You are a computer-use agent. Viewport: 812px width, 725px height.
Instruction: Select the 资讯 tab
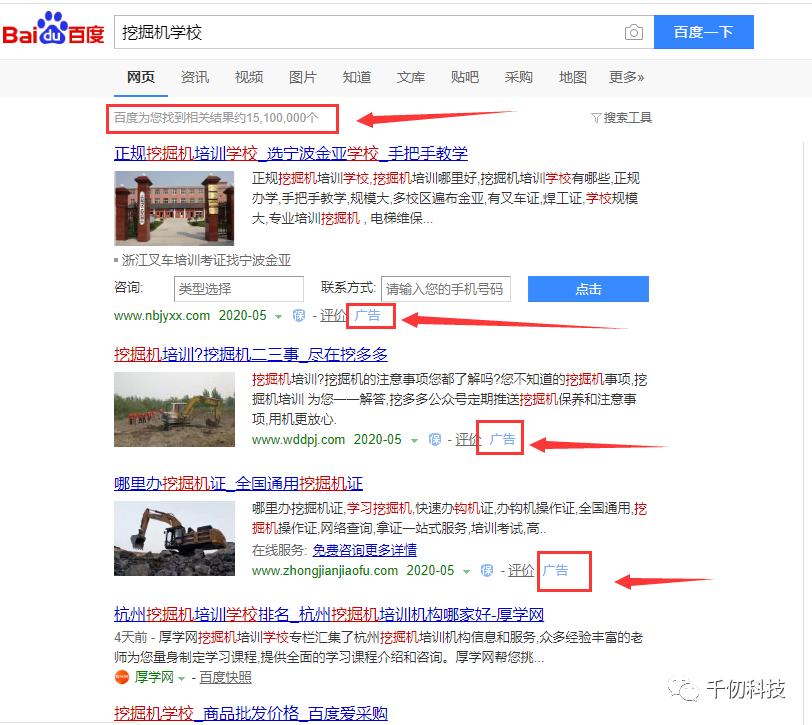tap(194, 77)
